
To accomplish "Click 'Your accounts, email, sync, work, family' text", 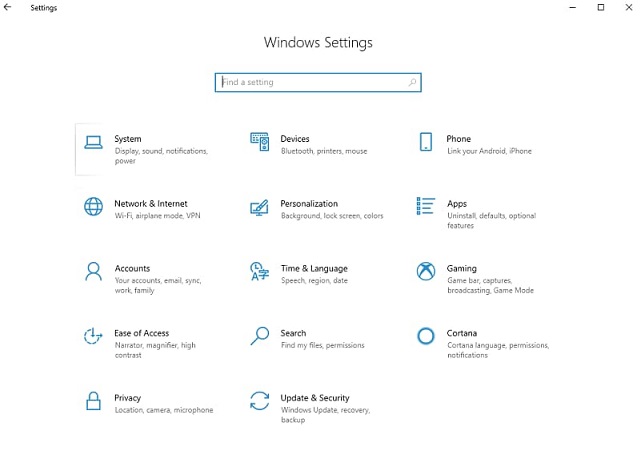I will (158, 286).
